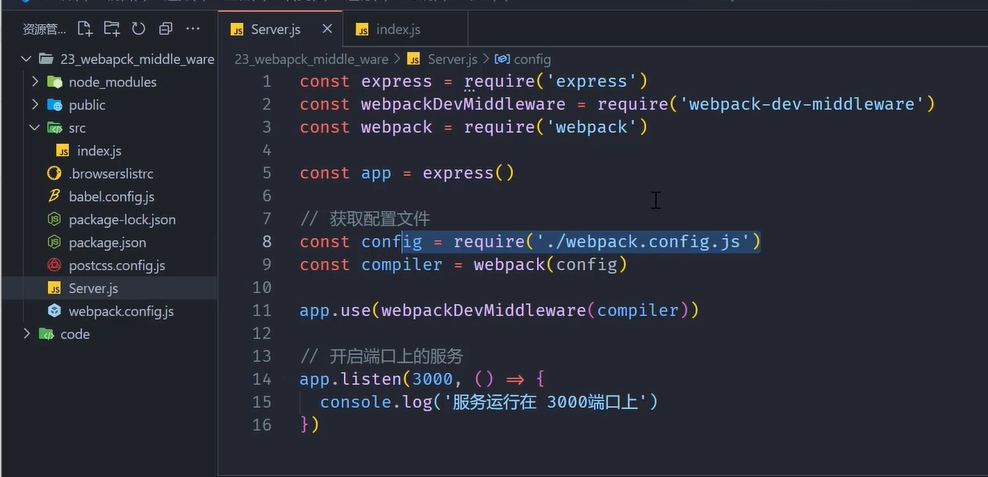Viewport: 988px width, 477px height.
Task: Click the New Folder icon in explorer
Action: coord(112,28)
